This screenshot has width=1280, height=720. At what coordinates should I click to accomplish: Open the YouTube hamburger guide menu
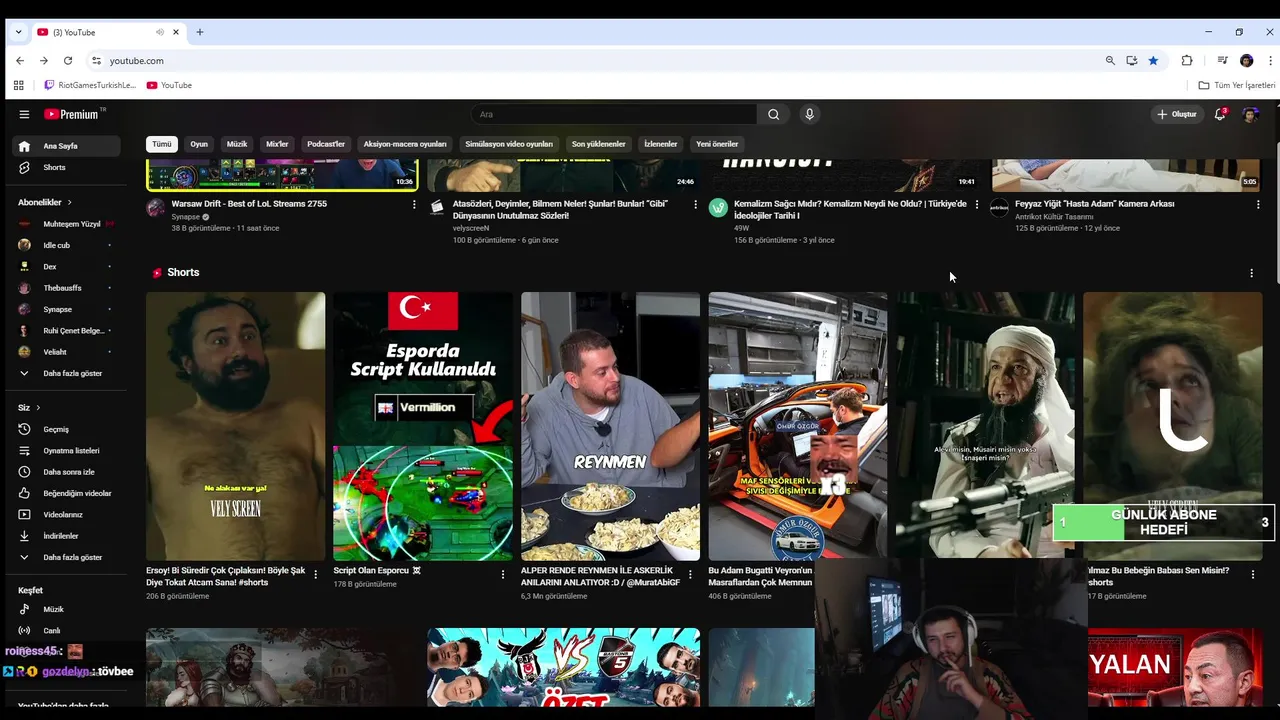(24, 114)
